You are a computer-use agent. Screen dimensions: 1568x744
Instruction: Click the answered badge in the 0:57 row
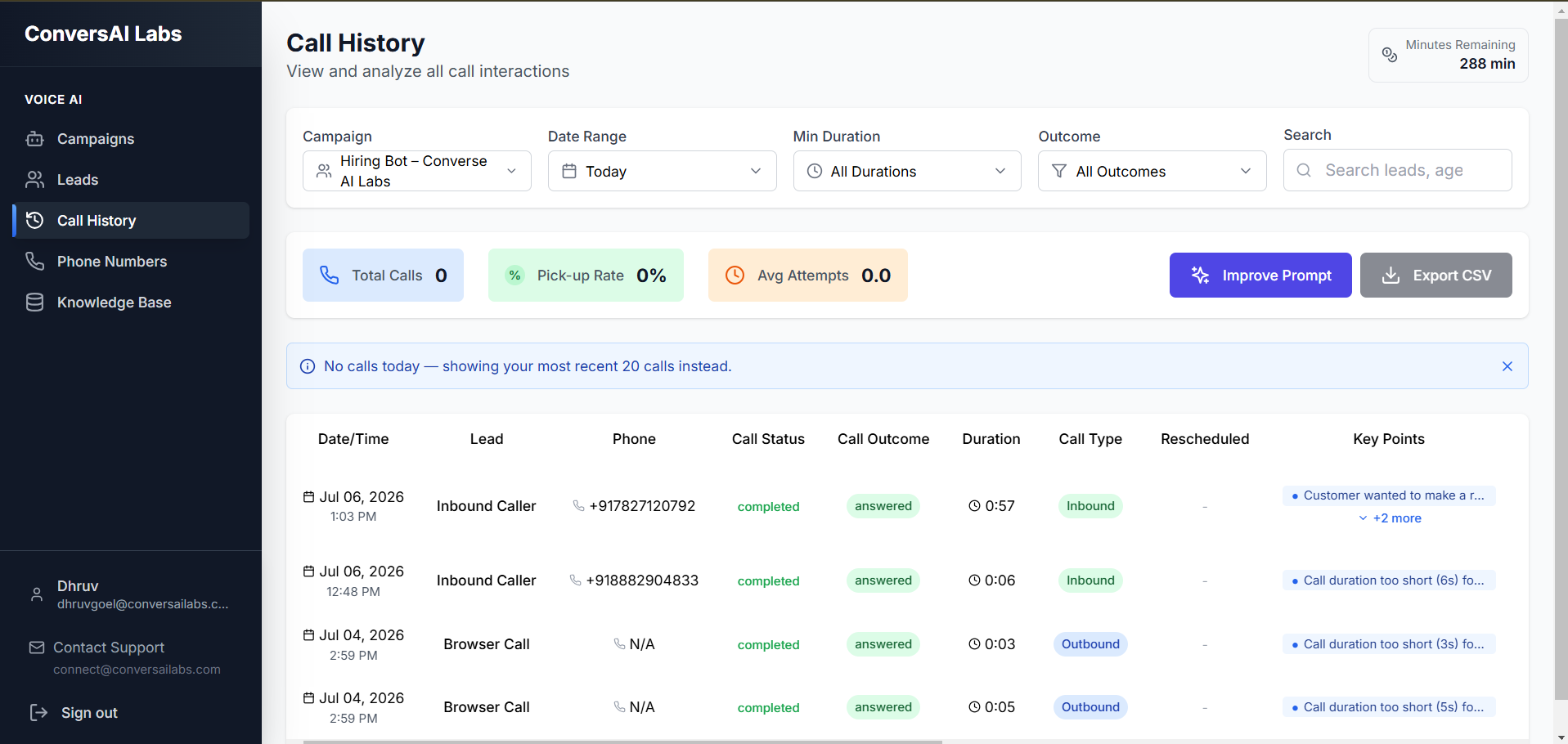coord(883,506)
